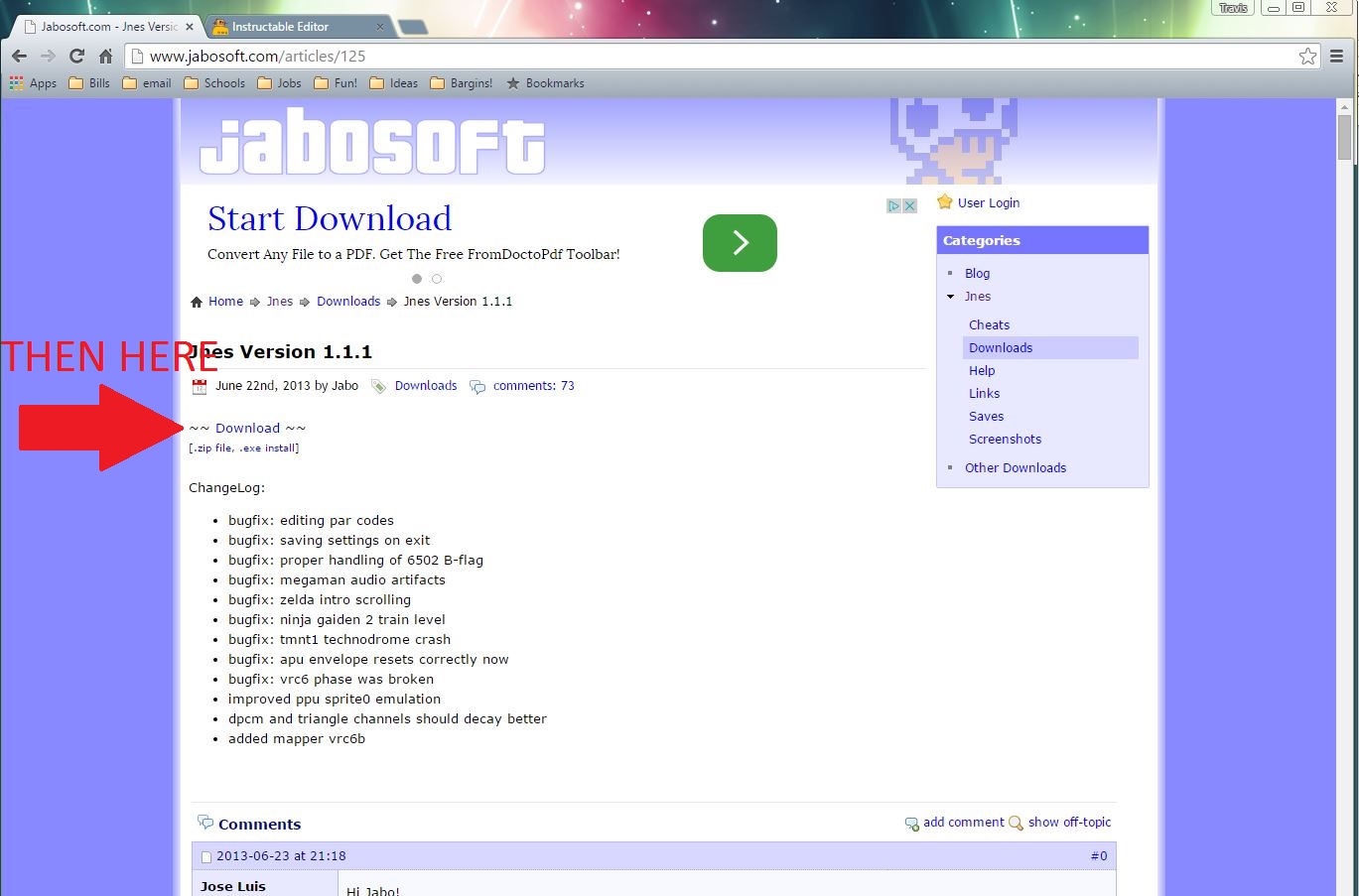Select the first ad carousel dot

pyautogui.click(x=417, y=279)
